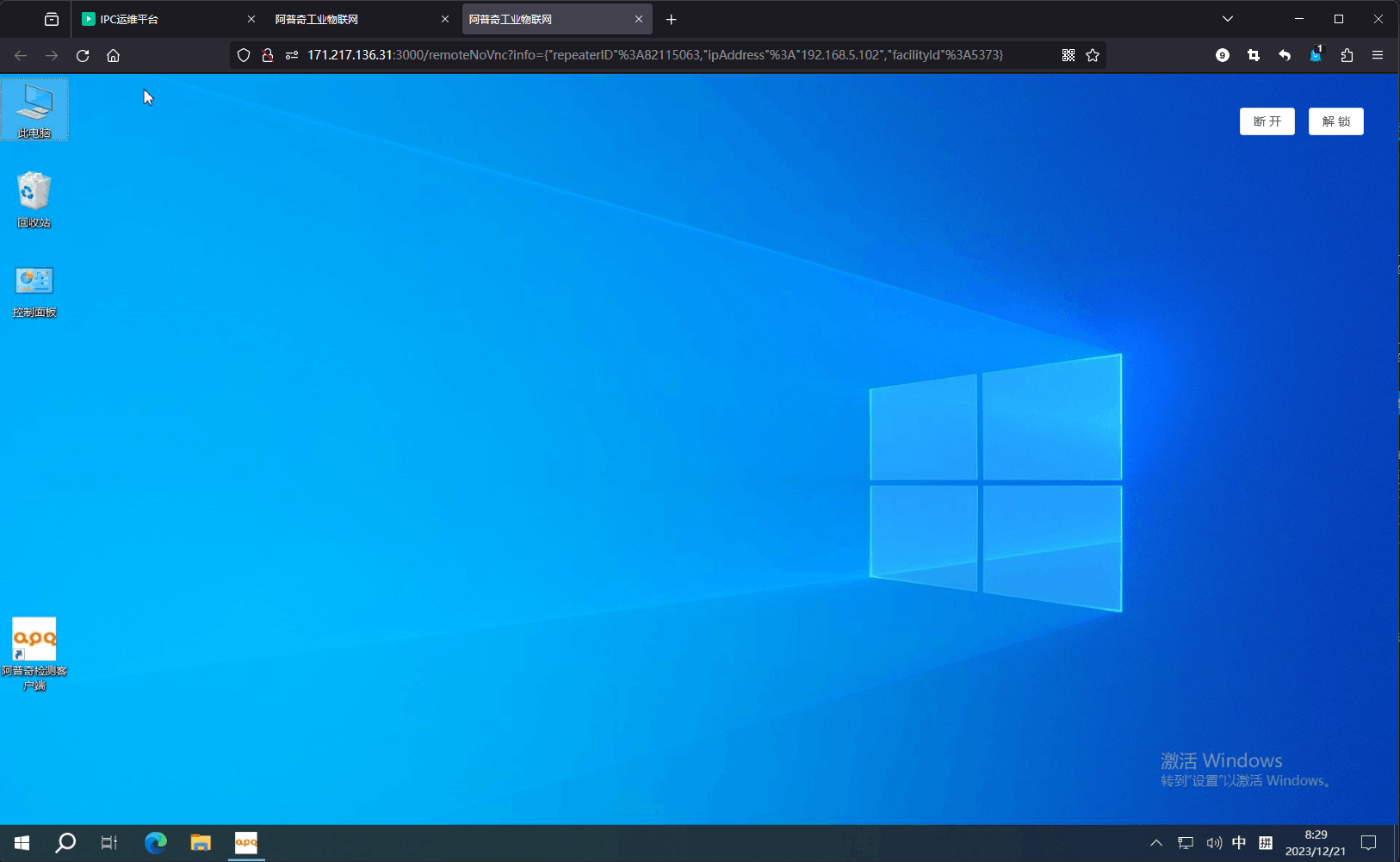1400x862 pixels.
Task: Bookmark this page with star icon
Action: click(x=1093, y=55)
